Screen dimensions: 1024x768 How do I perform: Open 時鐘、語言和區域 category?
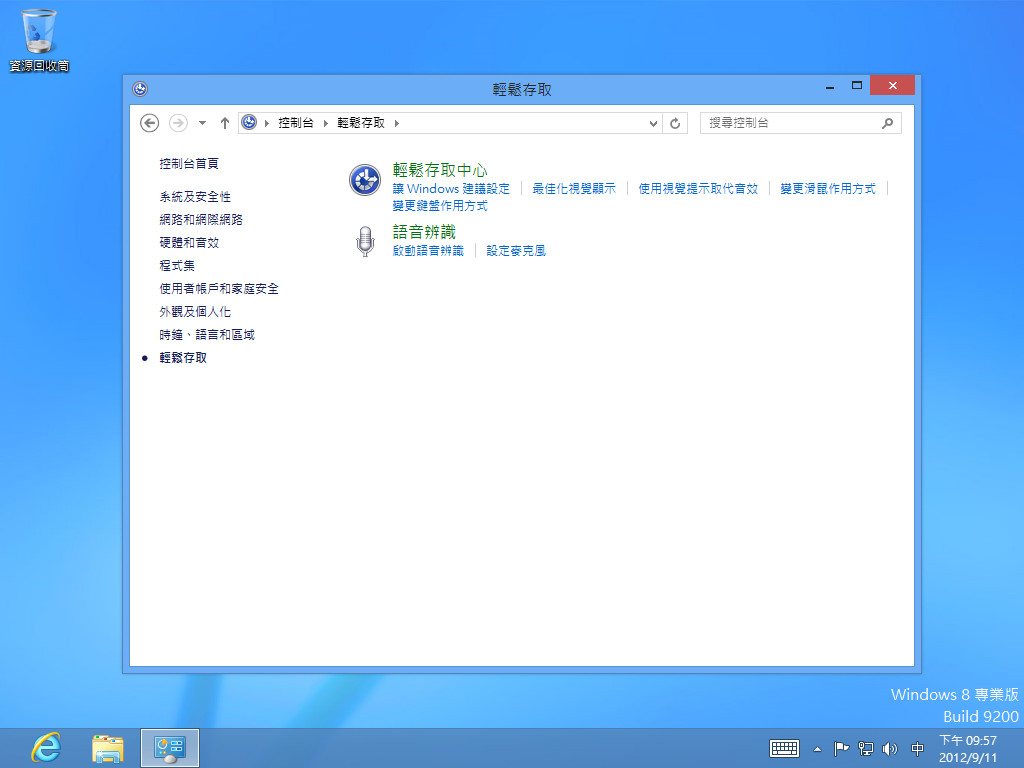[207, 334]
